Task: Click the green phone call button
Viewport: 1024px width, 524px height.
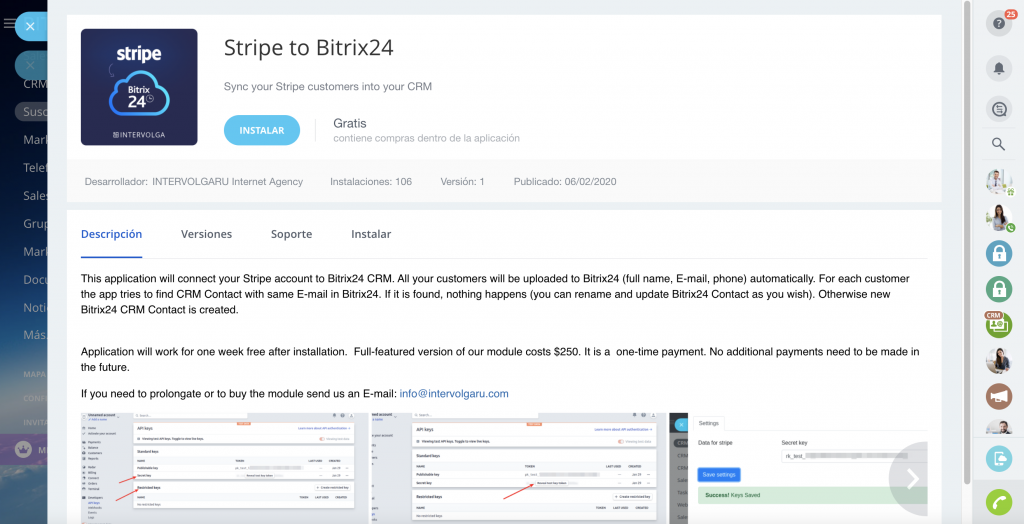Action: click(x=999, y=502)
